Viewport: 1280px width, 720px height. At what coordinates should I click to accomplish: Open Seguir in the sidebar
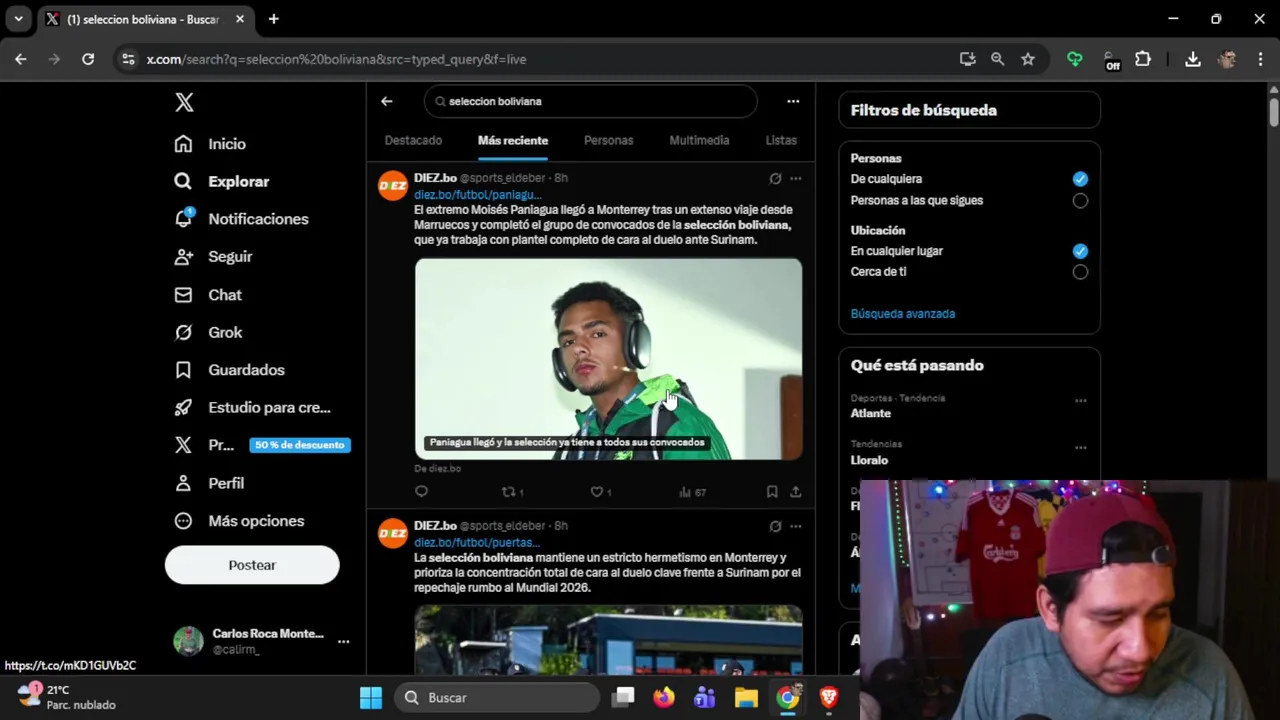pos(213,257)
